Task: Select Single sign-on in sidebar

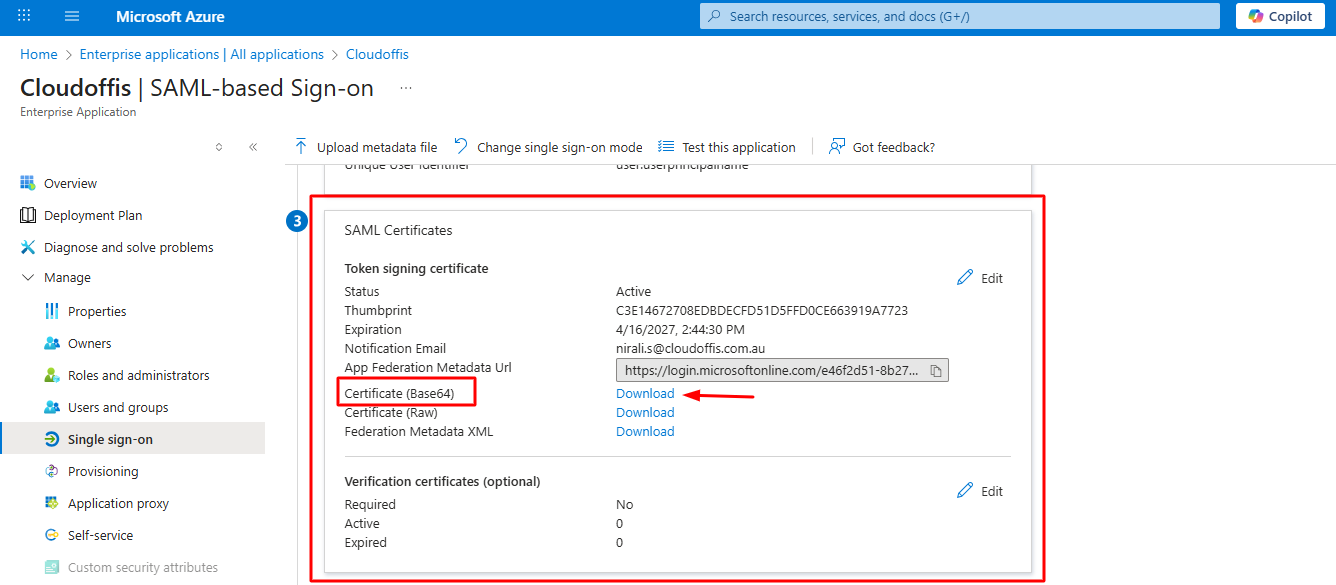Action: (132, 439)
